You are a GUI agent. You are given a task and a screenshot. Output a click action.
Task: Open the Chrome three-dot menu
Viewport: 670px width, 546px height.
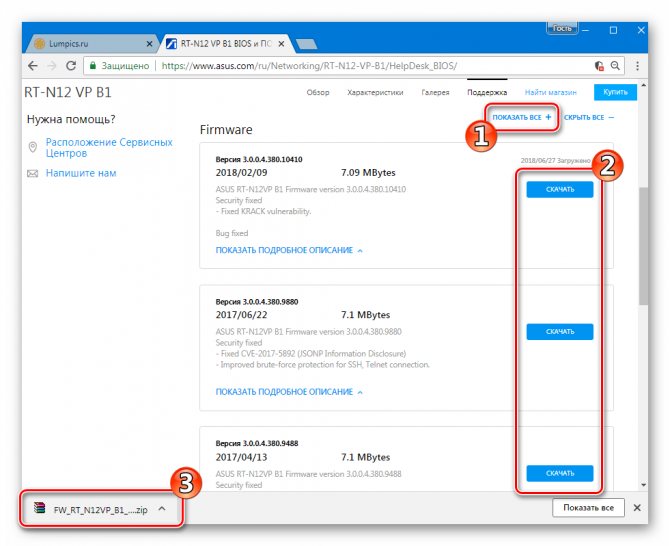[638, 66]
